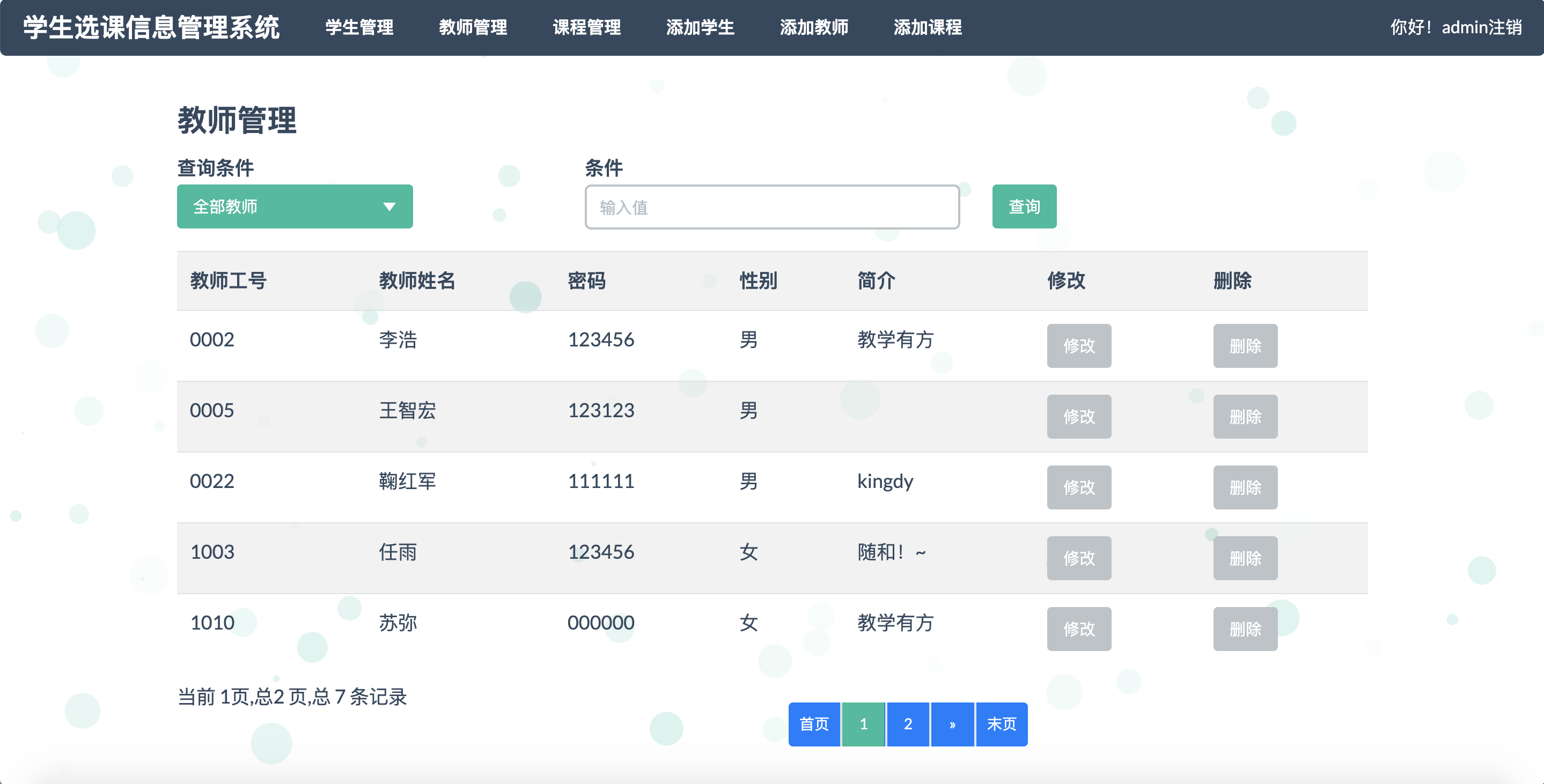
Task: Modify teacher 苏弥 record
Action: pos(1079,628)
